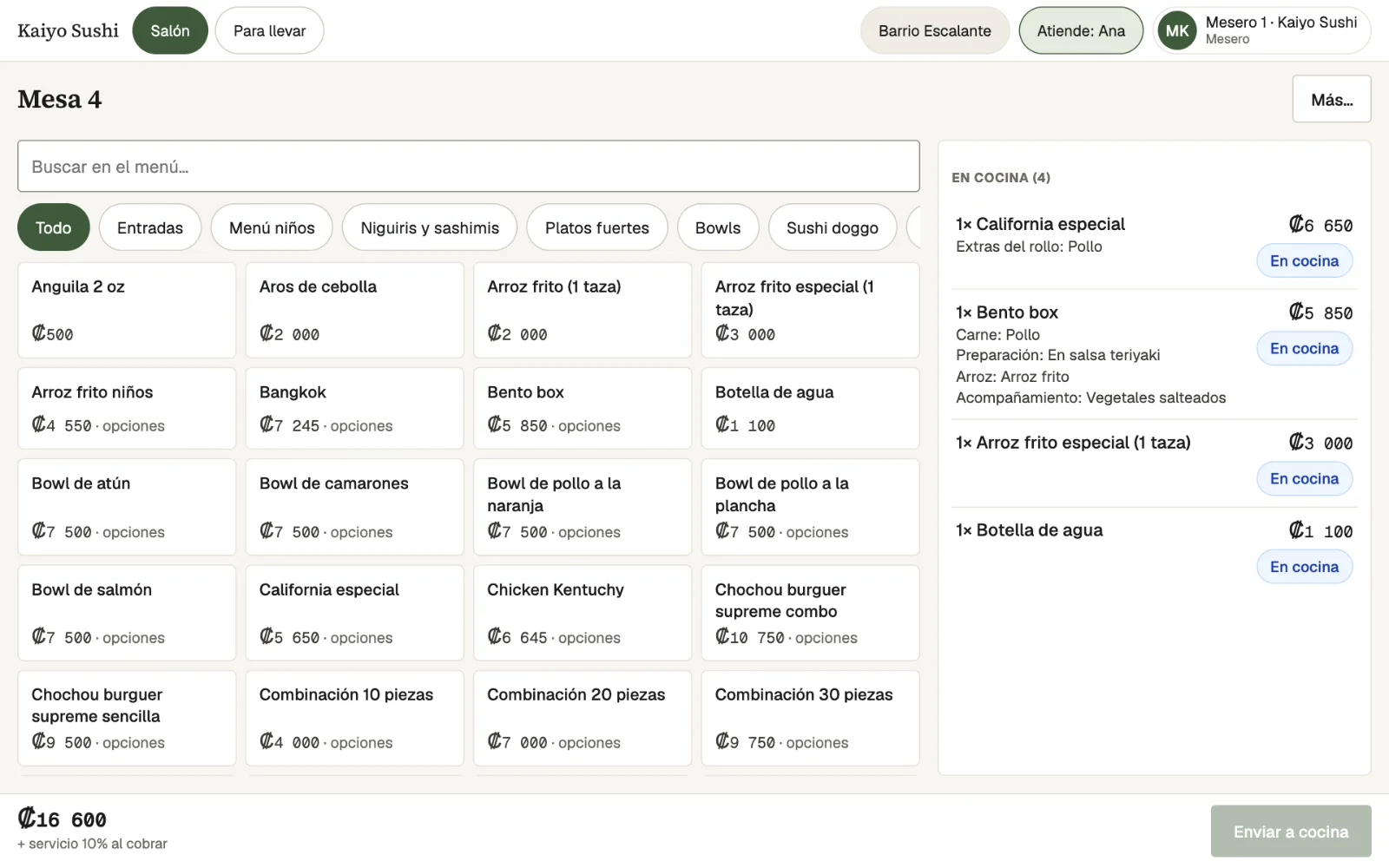Add Bowl de pollo a la plancha
This screenshot has height=868, width=1389.
(811, 507)
